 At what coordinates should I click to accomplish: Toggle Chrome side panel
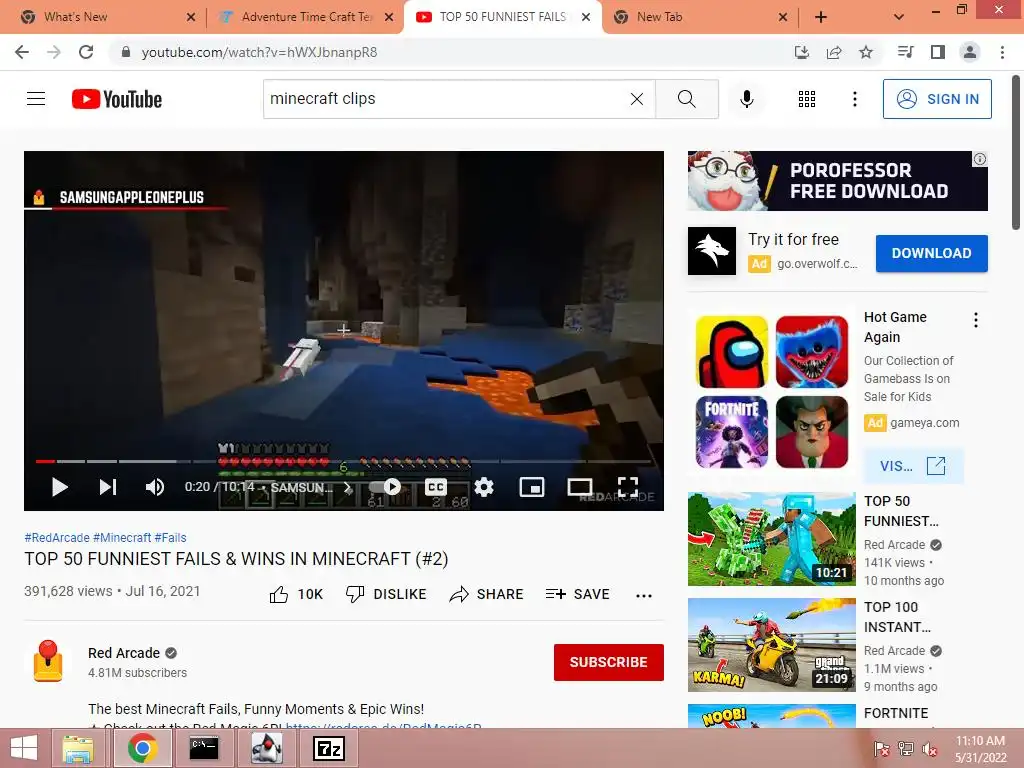[x=938, y=52]
